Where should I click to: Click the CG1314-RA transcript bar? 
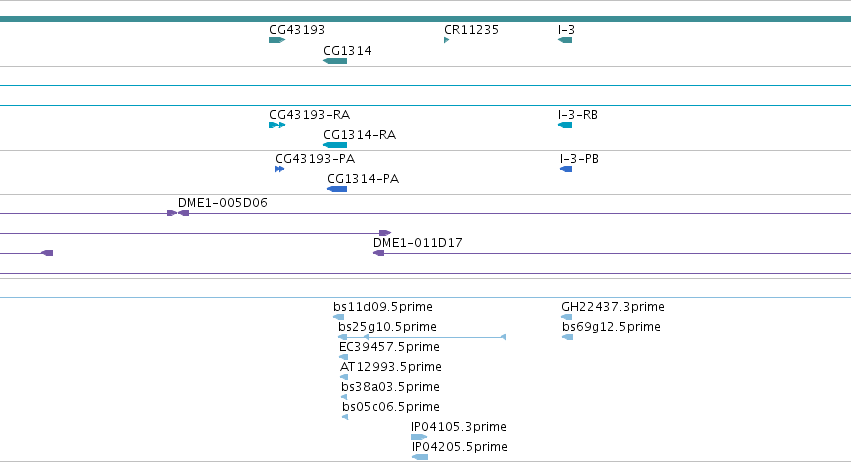click(335, 145)
